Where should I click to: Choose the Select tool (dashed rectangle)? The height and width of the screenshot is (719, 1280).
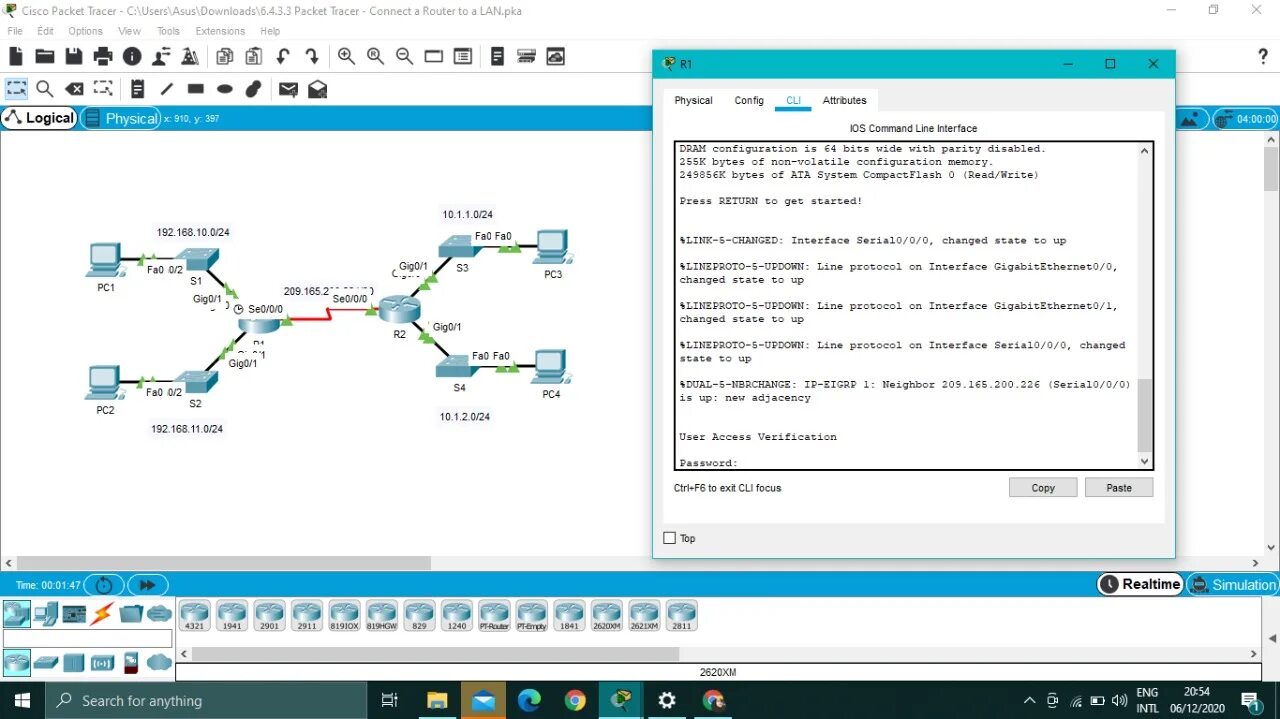16,89
